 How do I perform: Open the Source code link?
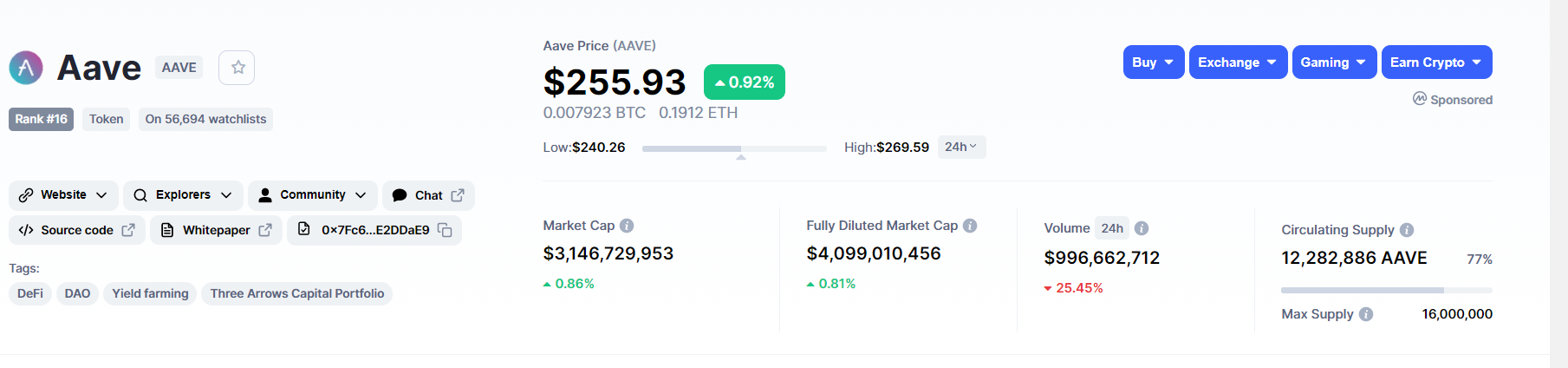coord(77,230)
